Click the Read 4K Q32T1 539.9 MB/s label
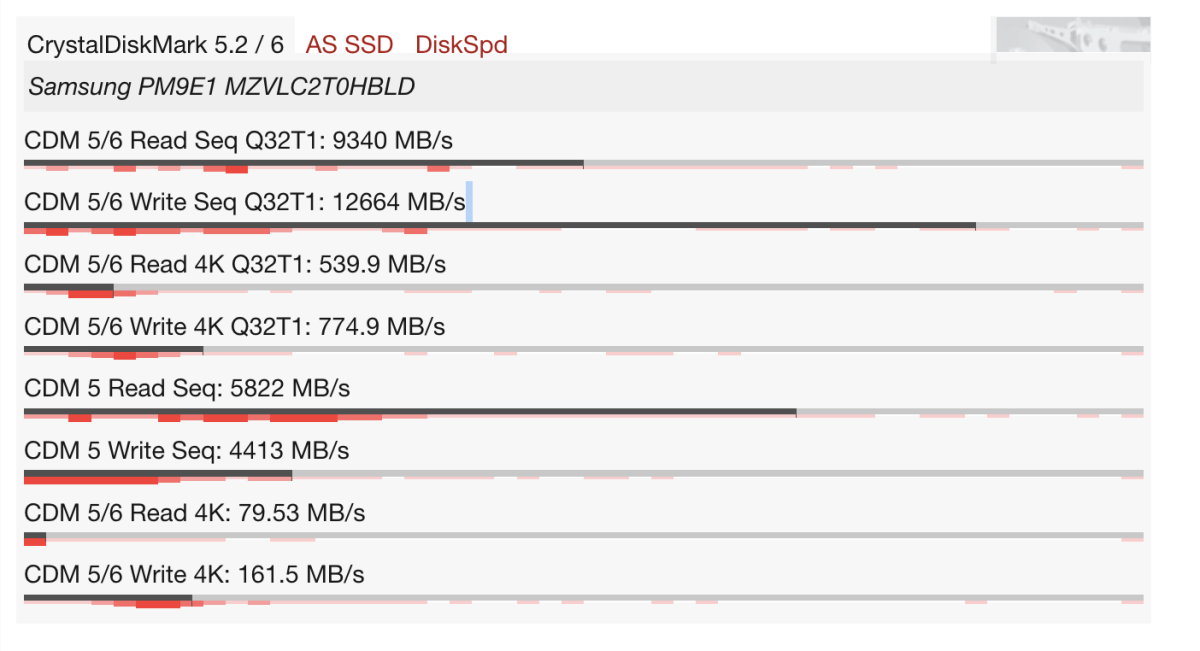This screenshot has height=651, width=1200. coord(235,265)
